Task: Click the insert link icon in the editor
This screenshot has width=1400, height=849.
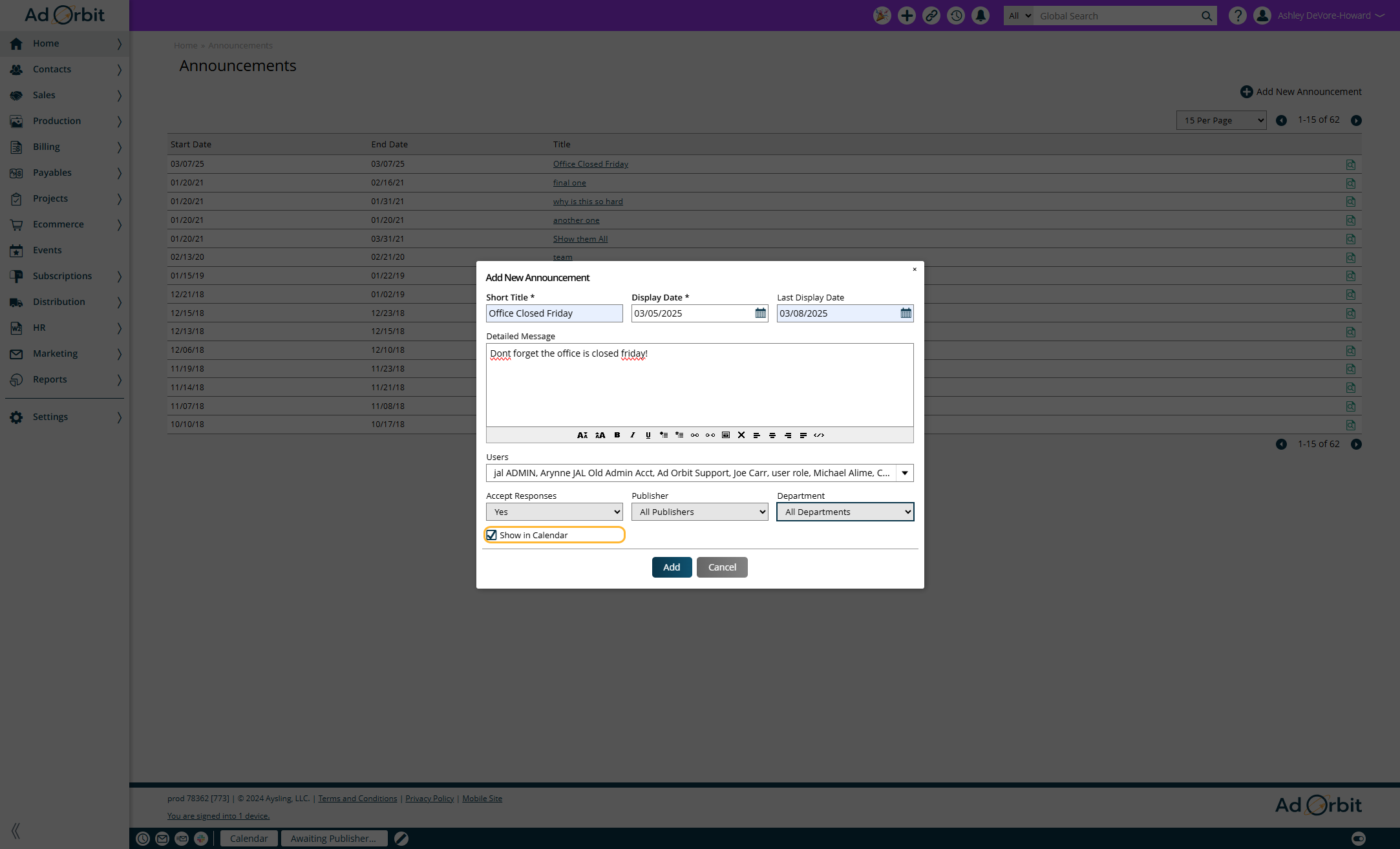Action: [695, 435]
